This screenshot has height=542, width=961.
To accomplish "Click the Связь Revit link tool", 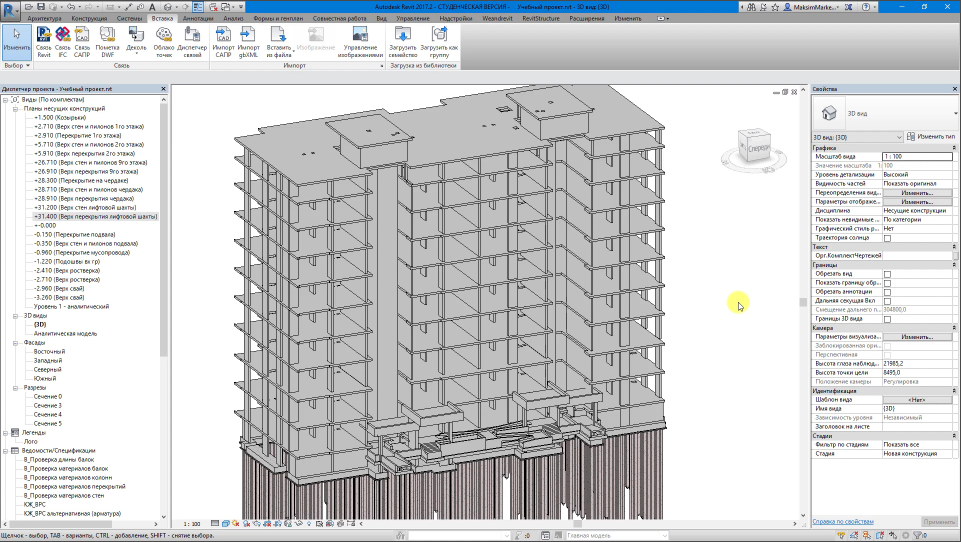I will tap(44, 42).
